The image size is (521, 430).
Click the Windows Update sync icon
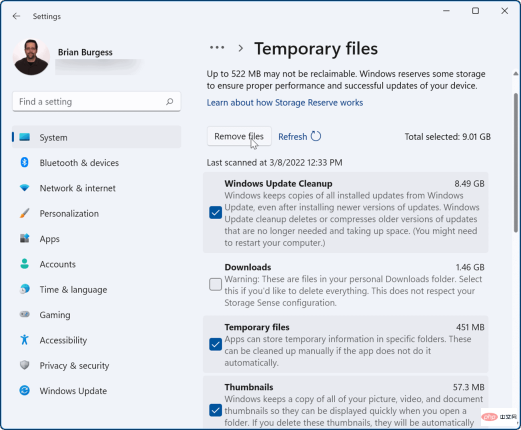[24, 390]
